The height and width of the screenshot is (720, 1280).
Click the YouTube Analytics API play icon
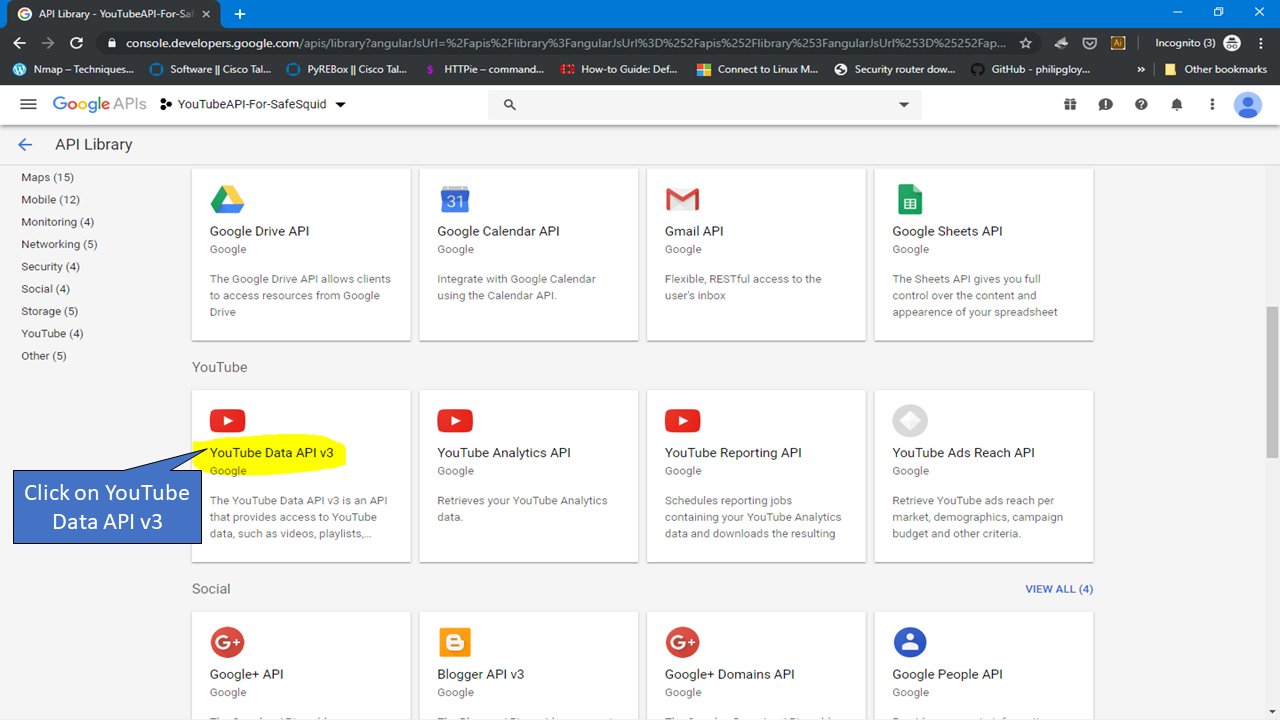pos(455,421)
